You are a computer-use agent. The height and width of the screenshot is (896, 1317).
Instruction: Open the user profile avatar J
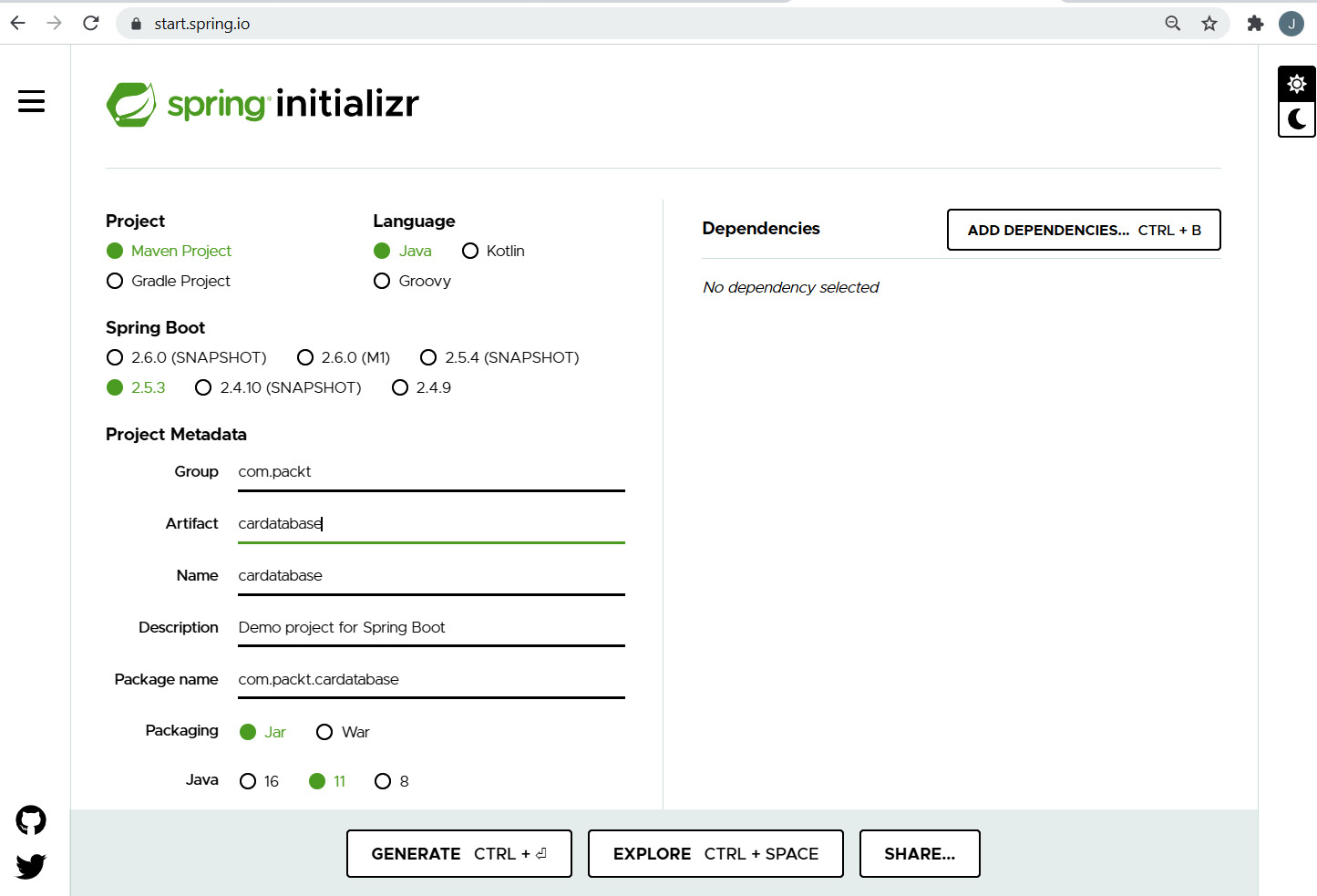1291,24
